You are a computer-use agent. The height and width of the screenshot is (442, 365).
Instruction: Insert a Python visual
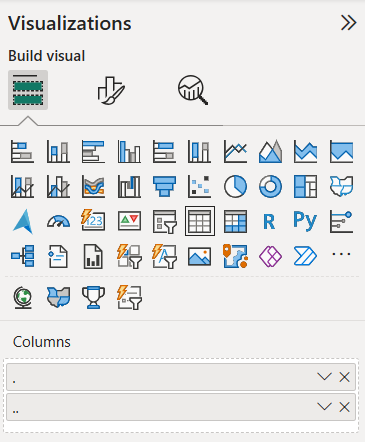tap(305, 221)
